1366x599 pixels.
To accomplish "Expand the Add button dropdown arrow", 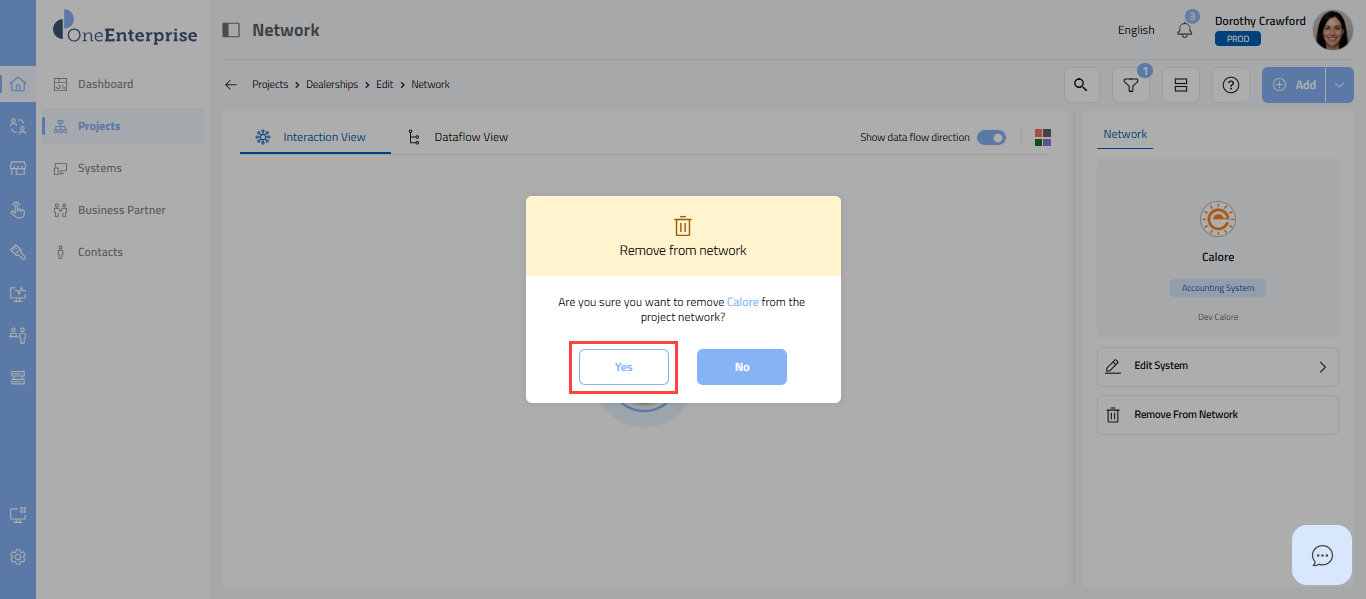I will tap(1340, 85).
